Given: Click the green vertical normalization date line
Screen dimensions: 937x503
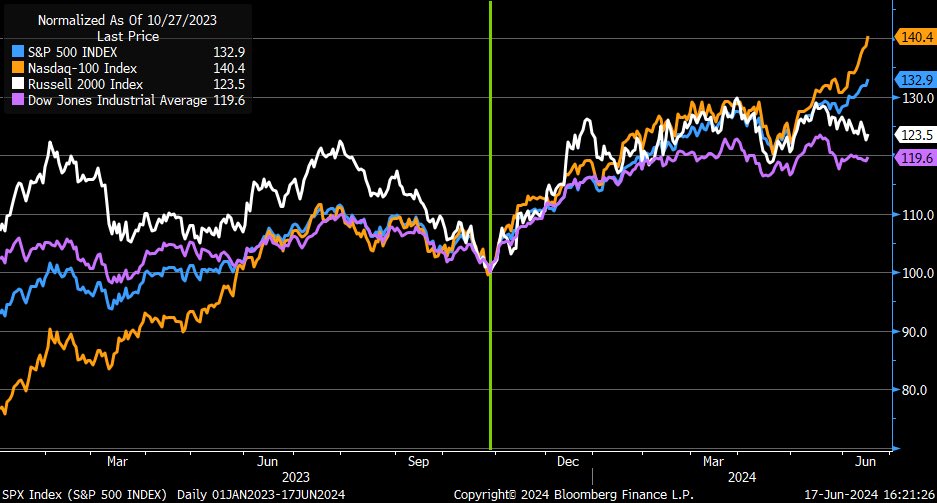Looking at the screenshot, I should point(491,225).
